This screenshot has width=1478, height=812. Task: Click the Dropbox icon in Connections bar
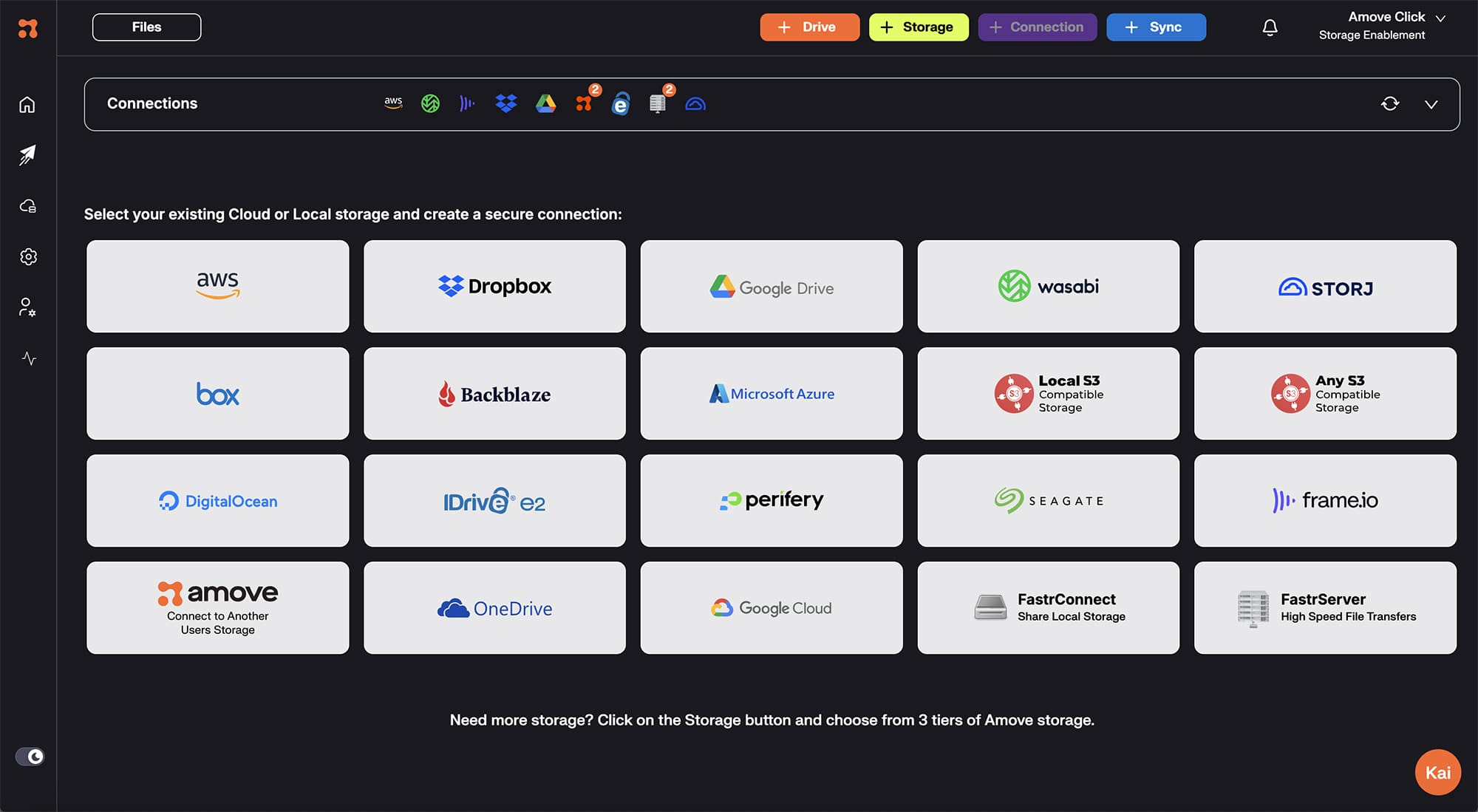(506, 103)
